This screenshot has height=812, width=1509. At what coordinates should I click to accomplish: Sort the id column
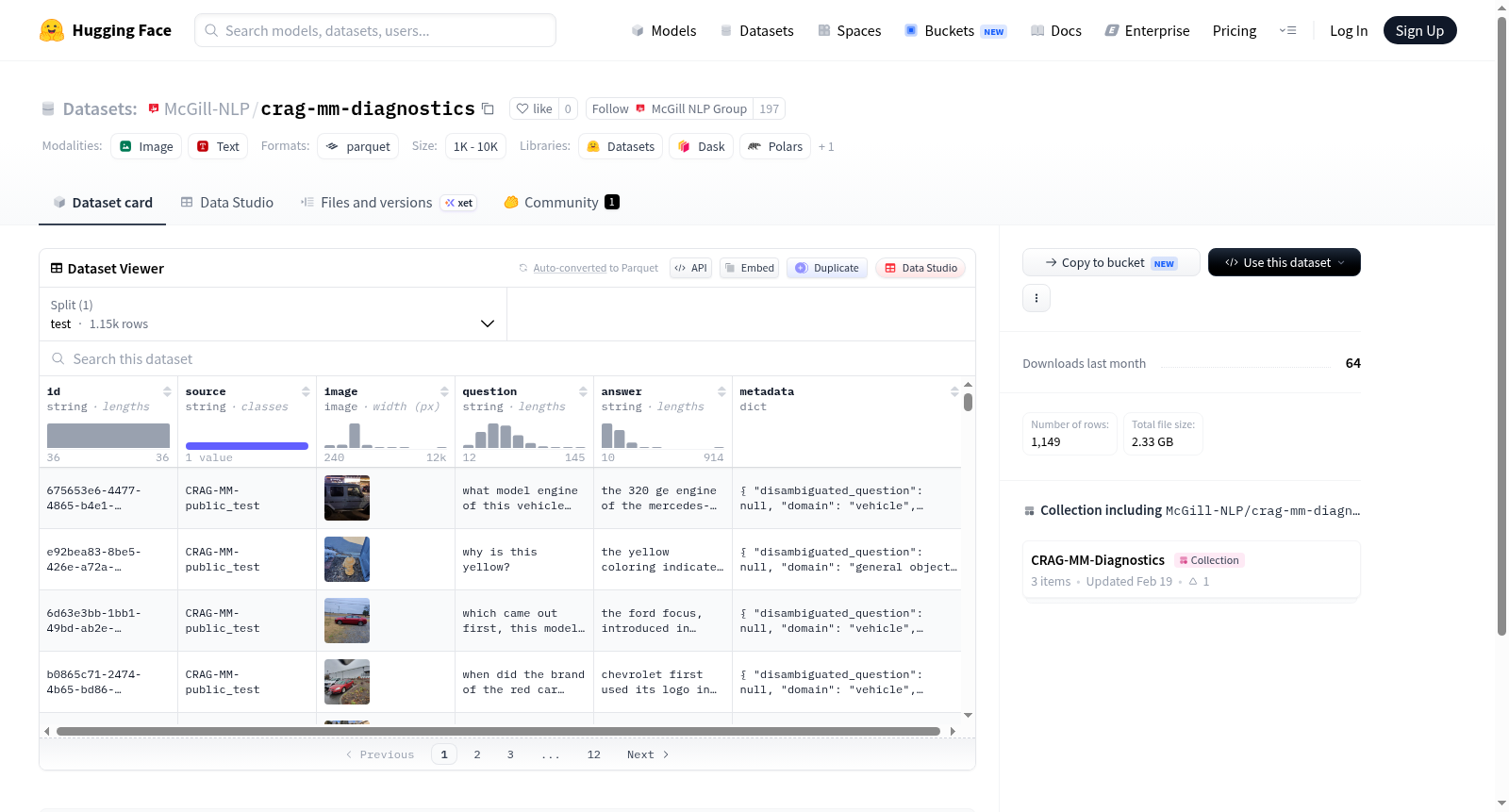click(x=167, y=391)
